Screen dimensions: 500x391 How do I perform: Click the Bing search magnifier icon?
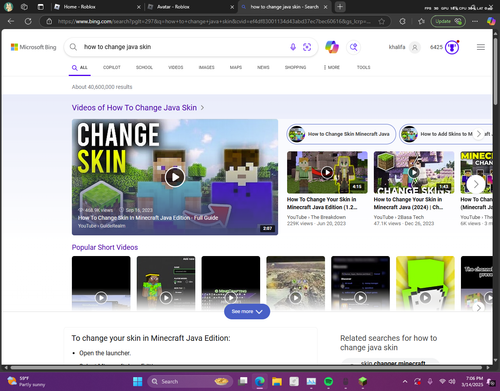coord(73,47)
